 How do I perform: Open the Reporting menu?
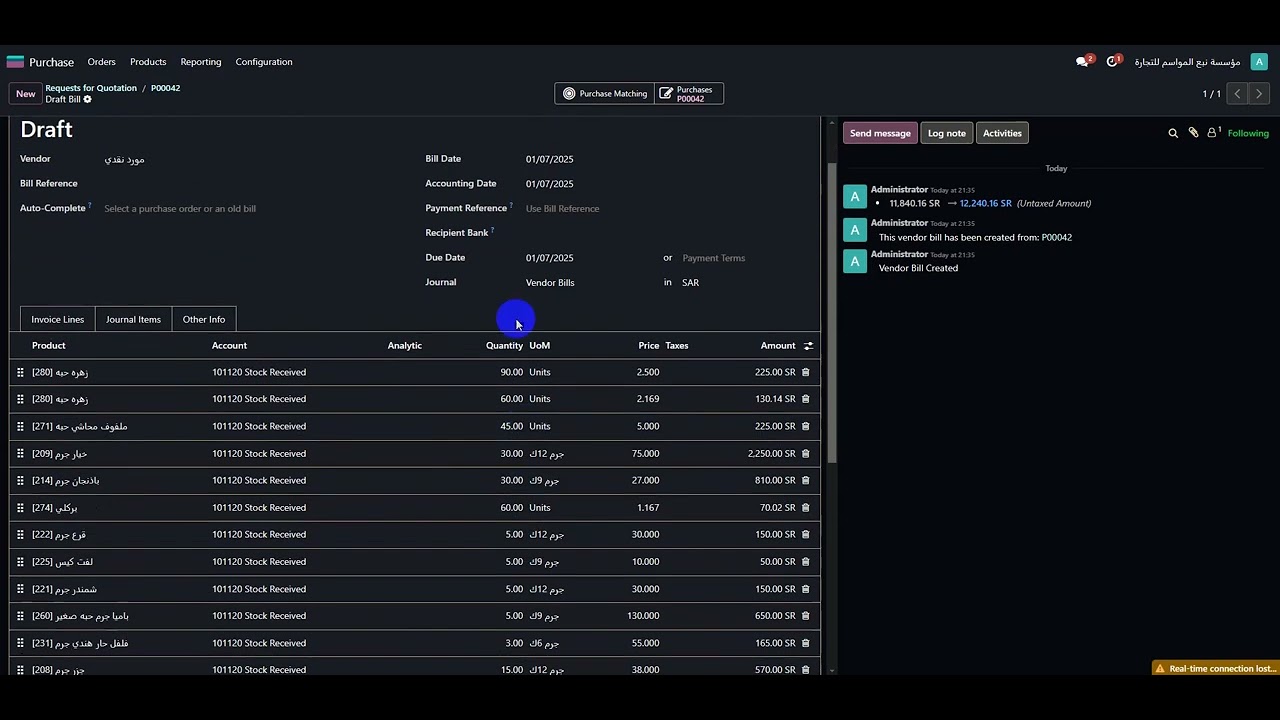(x=201, y=62)
